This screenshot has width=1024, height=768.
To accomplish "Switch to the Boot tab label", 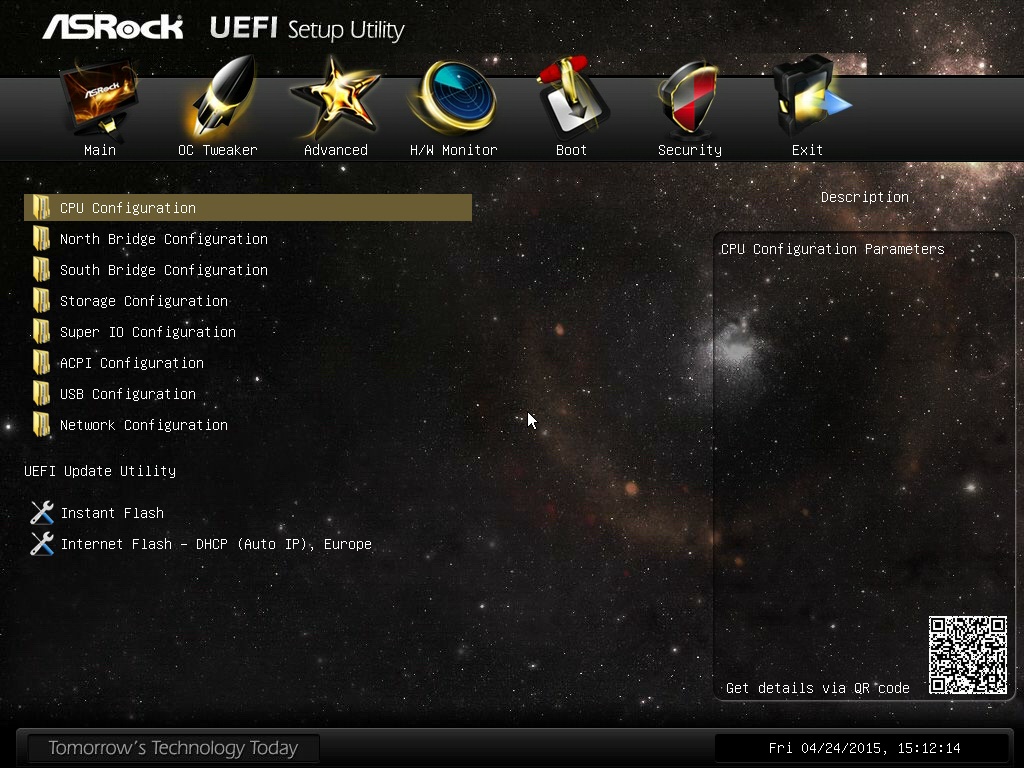I will pos(571,150).
